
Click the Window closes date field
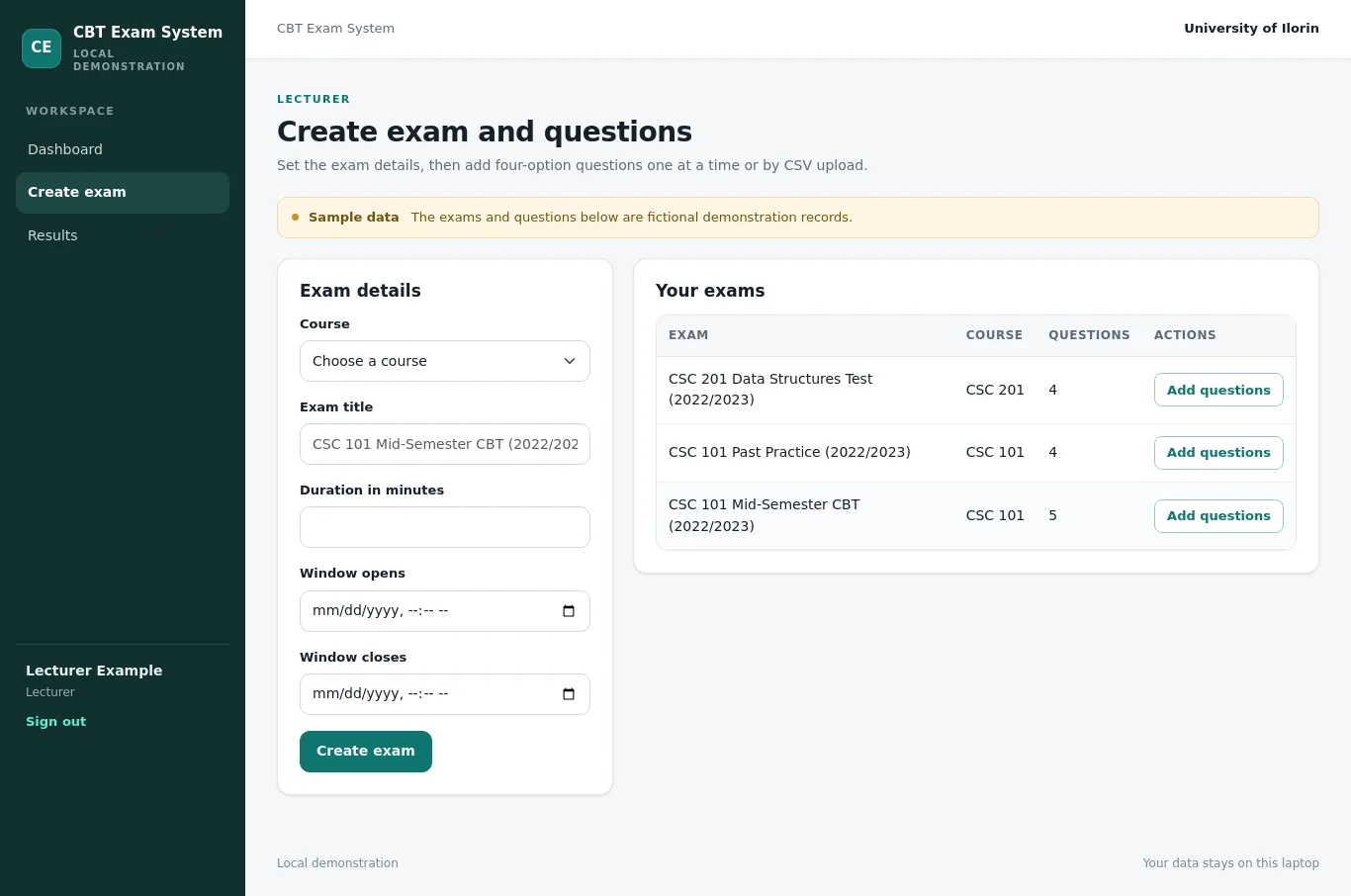pyautogui.click(x=445, y=694)
